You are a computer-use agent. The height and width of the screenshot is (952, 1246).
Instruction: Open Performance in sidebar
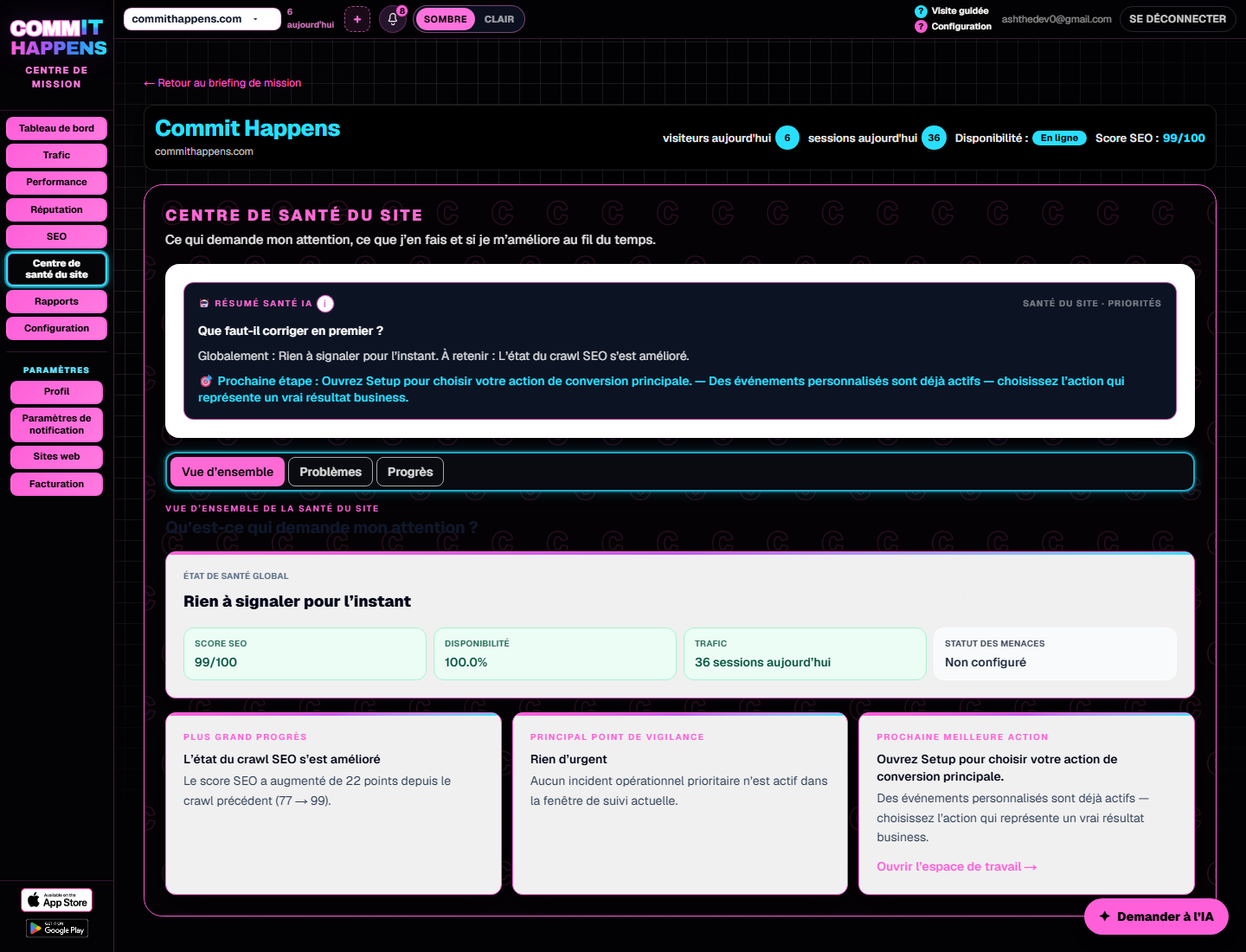click(56, 182)
